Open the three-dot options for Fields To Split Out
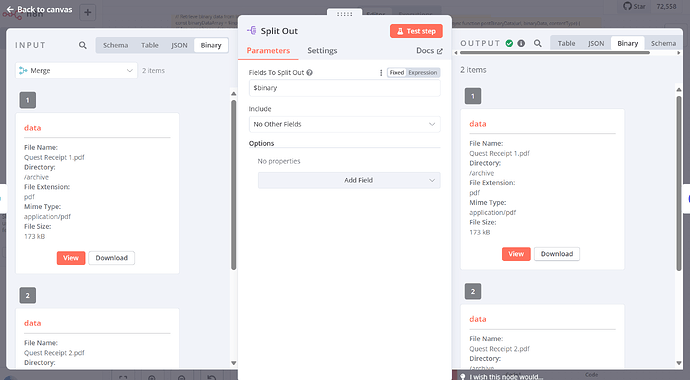Image resolution: width=690 pixels, height=380 pixels. click(x=381, y=73)
